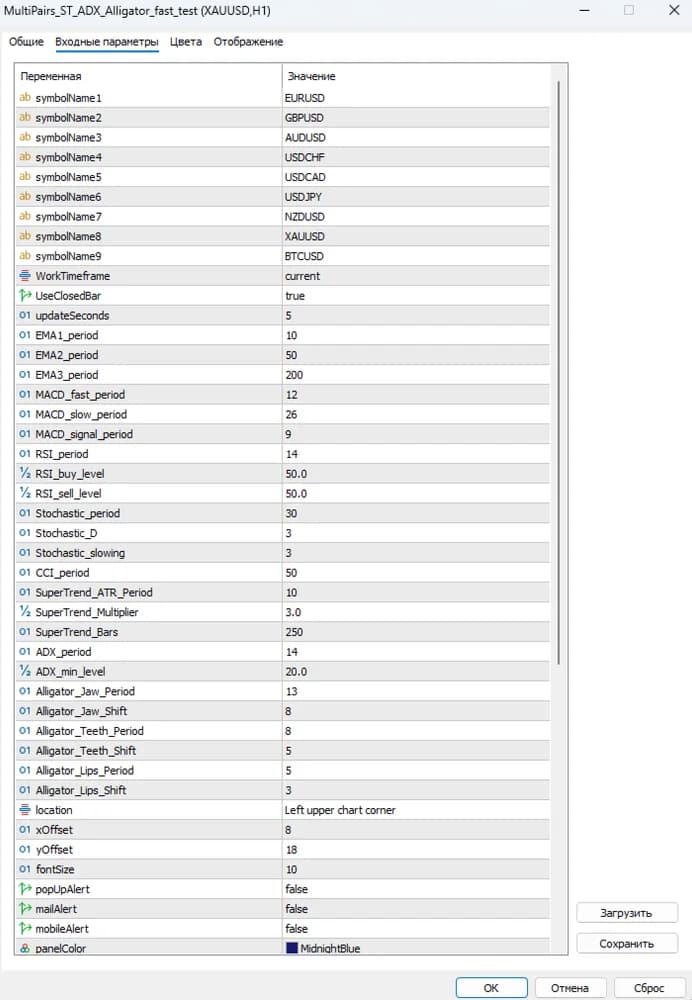Click the integer icon beside Alligator_Lips_Shift
The height and width of the screenshot is (1000, 692).
(25, 790)
